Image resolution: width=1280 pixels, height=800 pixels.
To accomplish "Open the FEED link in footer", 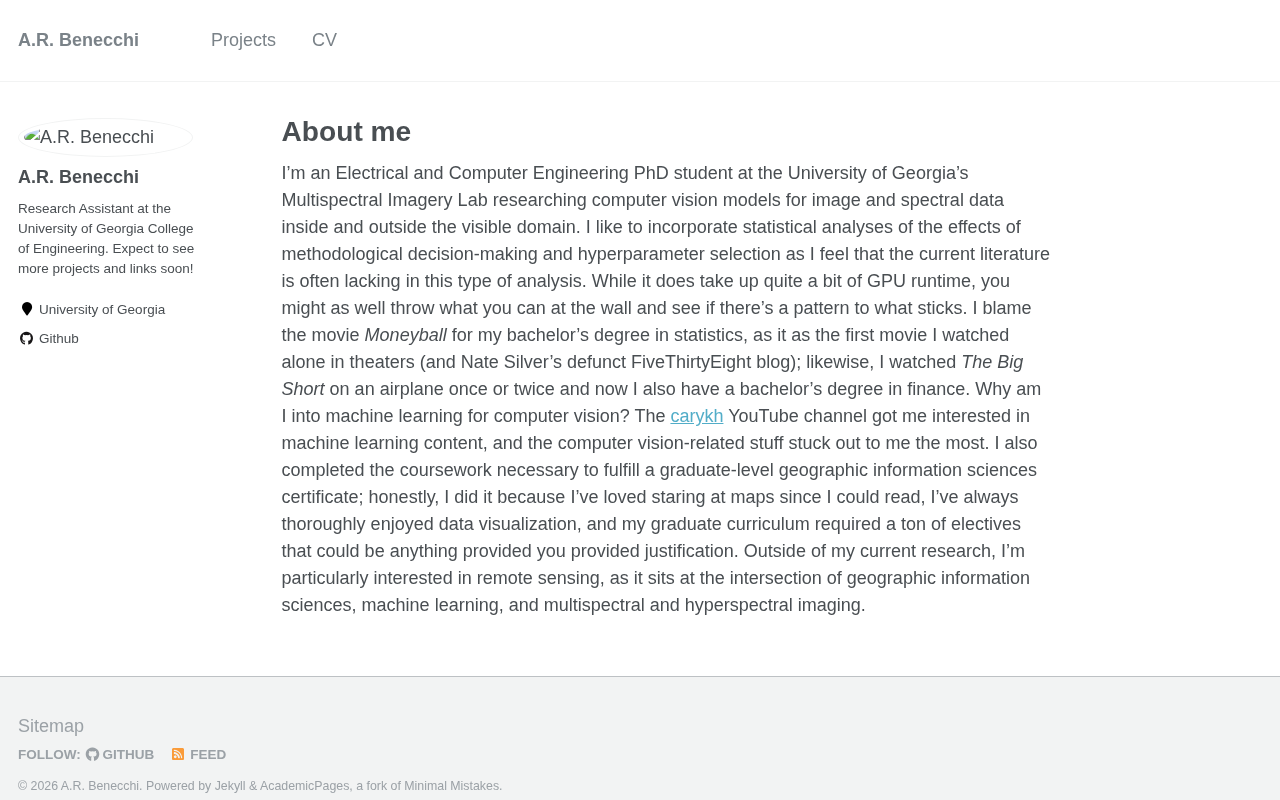I will 208,755.
